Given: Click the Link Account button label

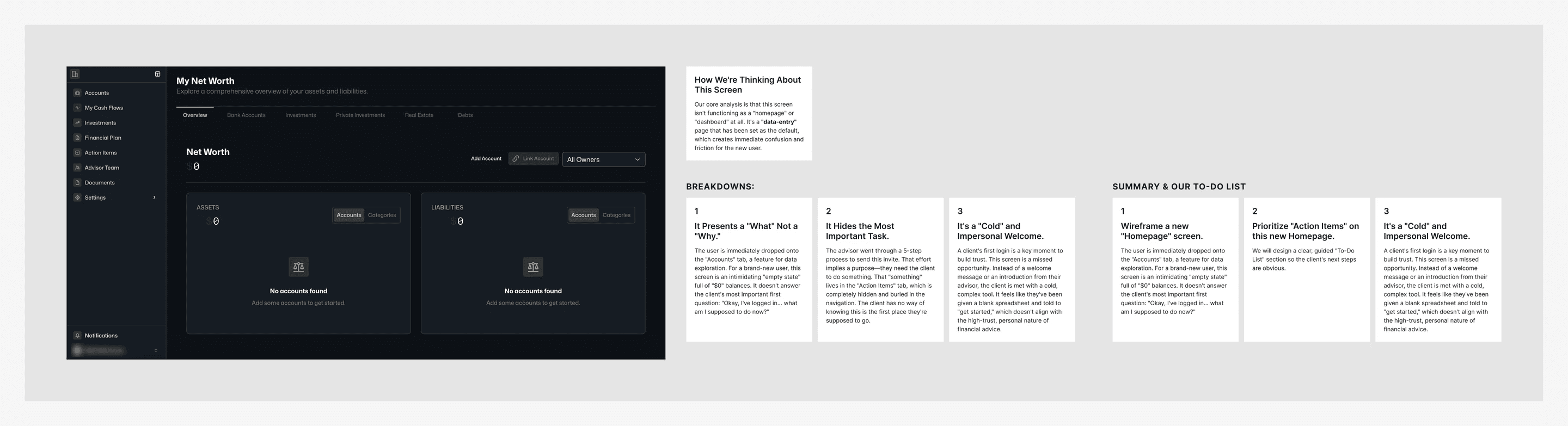Looking at the screenshot, I should 538,159.
